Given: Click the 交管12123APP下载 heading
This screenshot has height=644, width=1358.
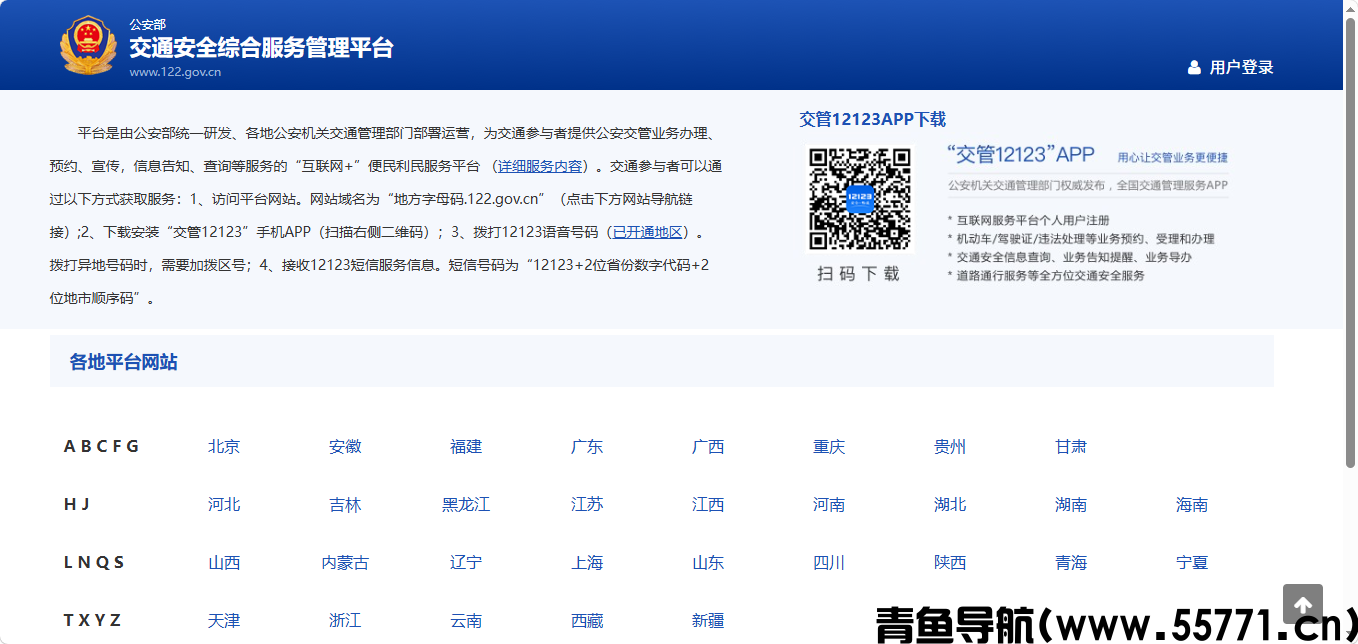Looking at the screenshot, I should (872, 119).
